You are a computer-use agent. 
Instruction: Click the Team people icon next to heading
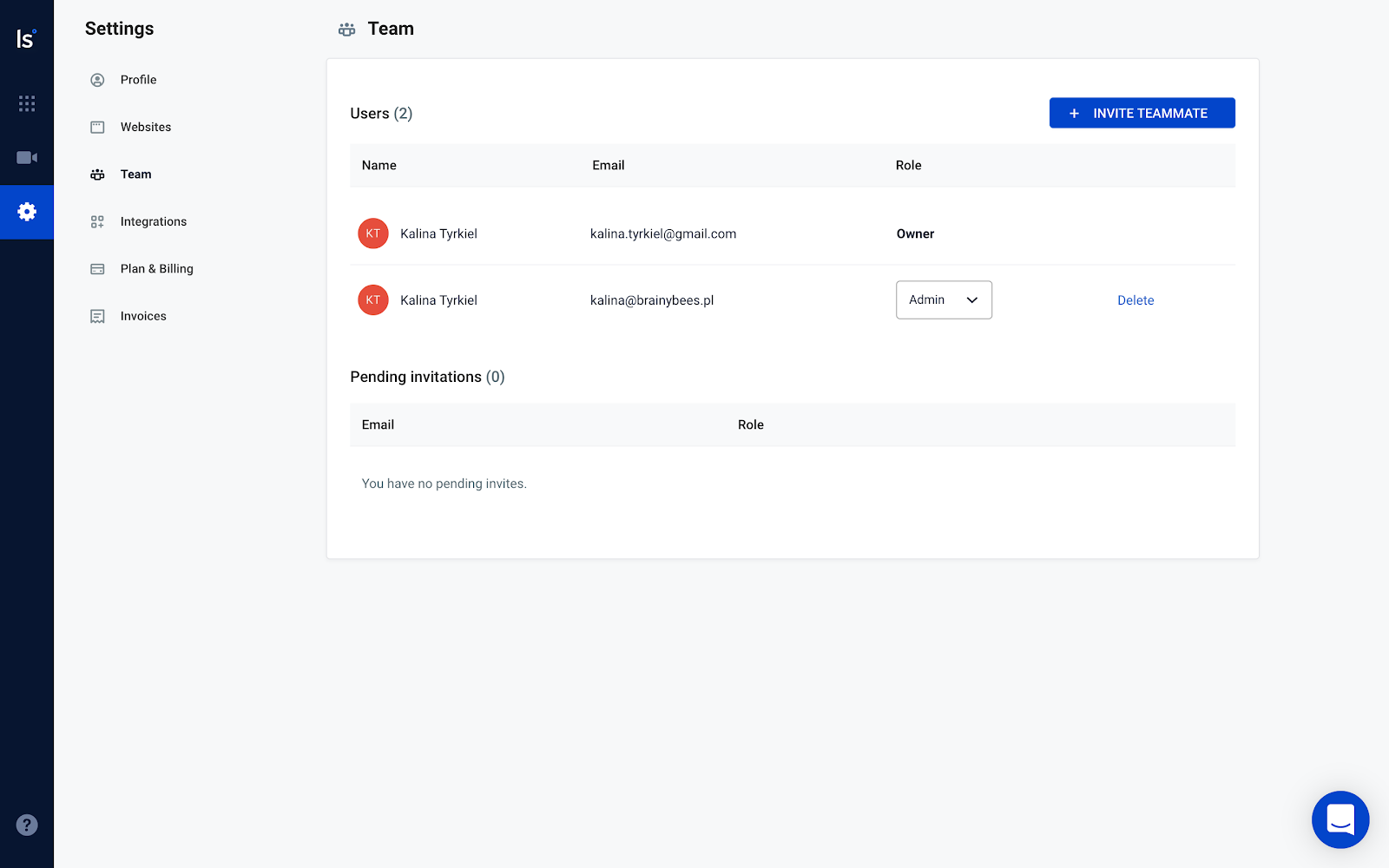pyautogui.click(x=346, y=29)
